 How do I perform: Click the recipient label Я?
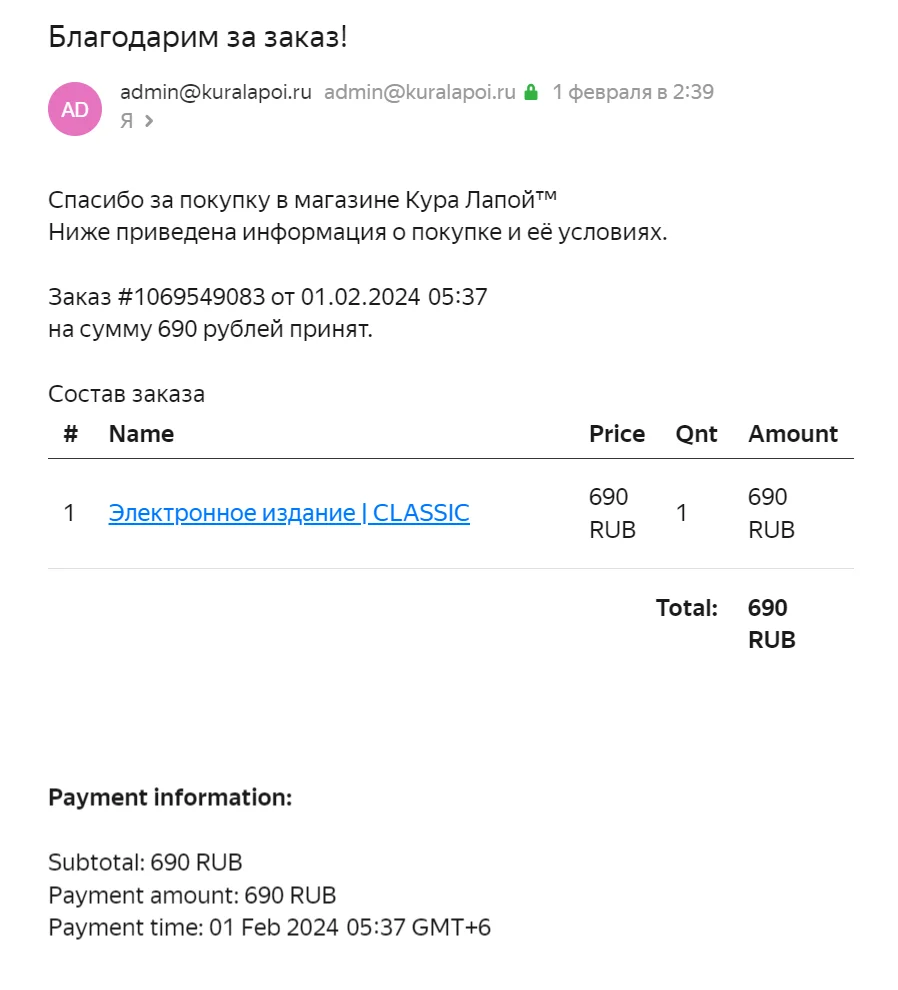(x=126, y=121)
